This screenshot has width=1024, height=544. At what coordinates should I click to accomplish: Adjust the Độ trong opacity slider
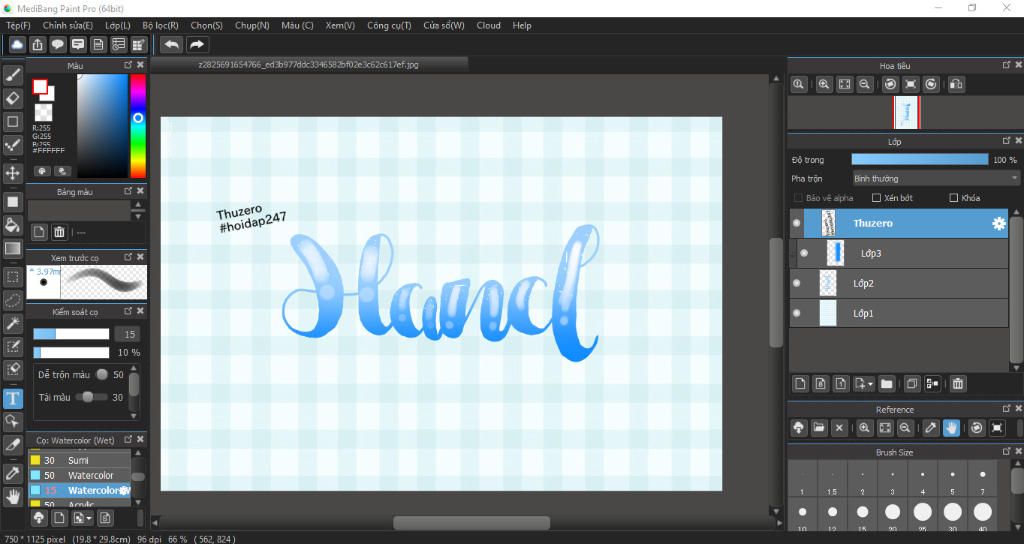[x=920, y=160]
